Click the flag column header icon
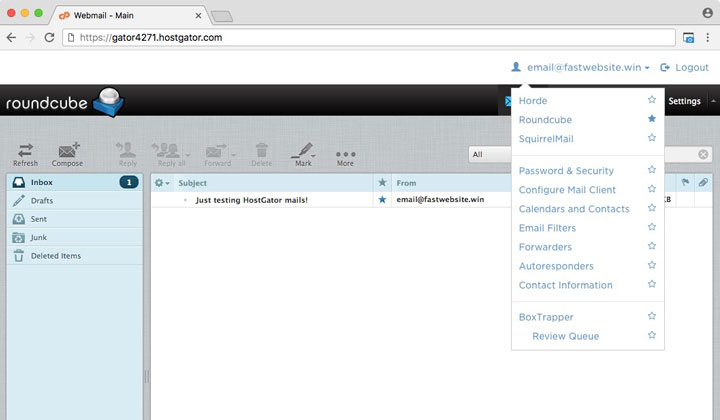Viewport: 720px width, 420px height. click(x=685, y=183)
